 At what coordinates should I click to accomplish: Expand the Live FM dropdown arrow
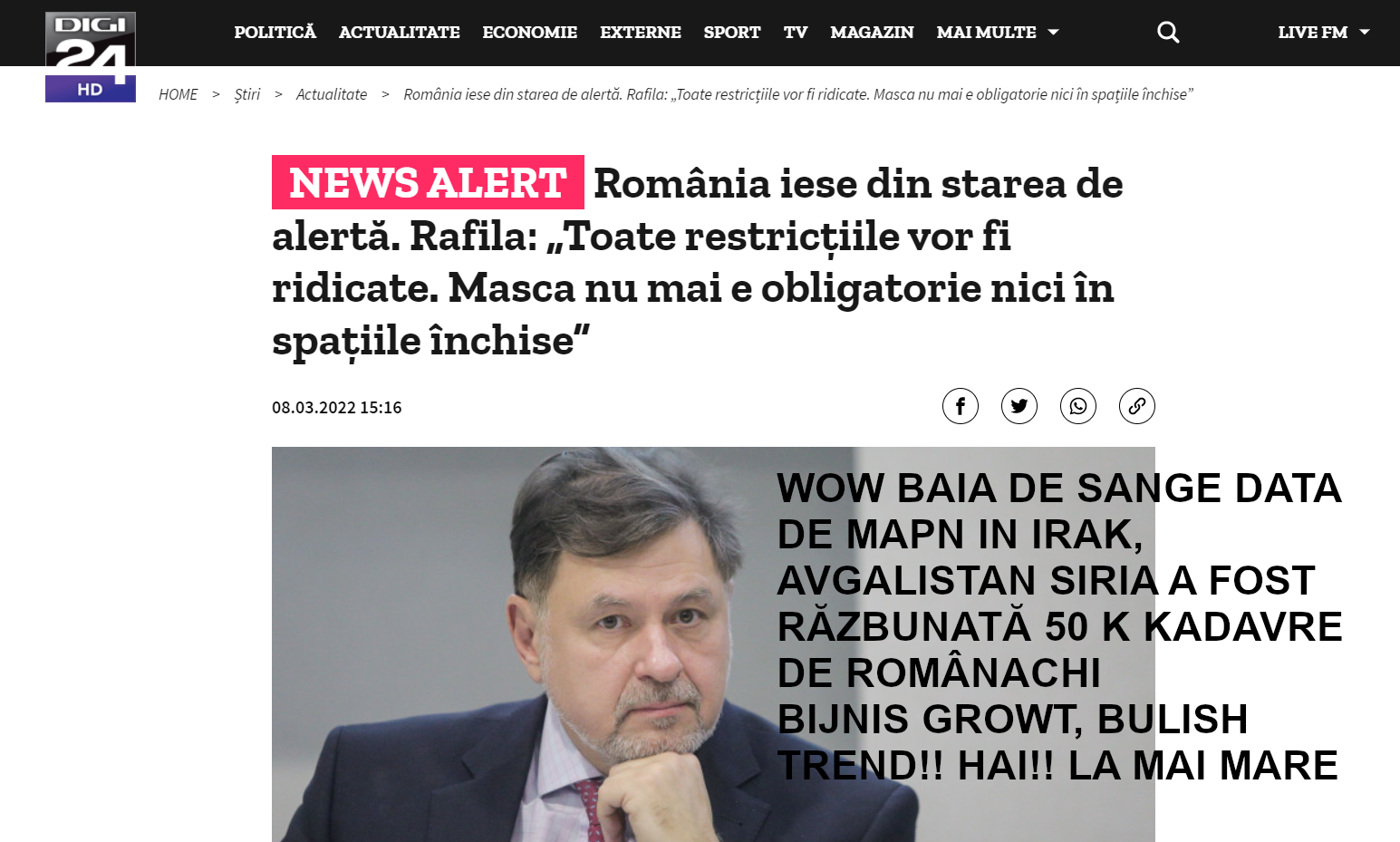1365,33
